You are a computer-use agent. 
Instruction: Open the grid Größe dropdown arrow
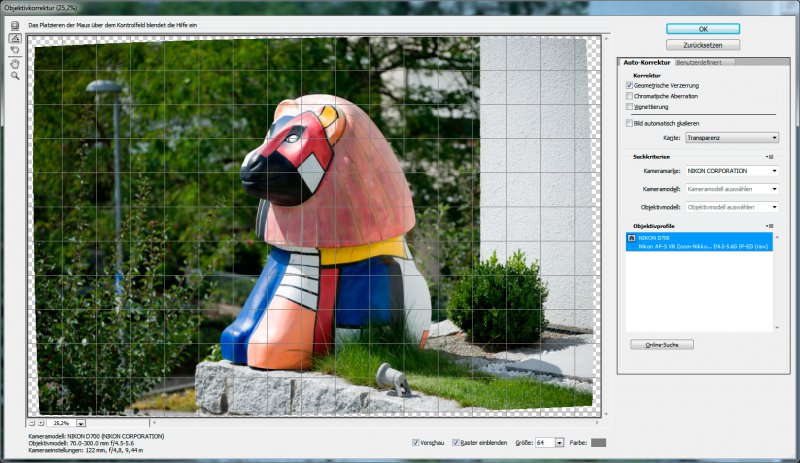[559, 443]
